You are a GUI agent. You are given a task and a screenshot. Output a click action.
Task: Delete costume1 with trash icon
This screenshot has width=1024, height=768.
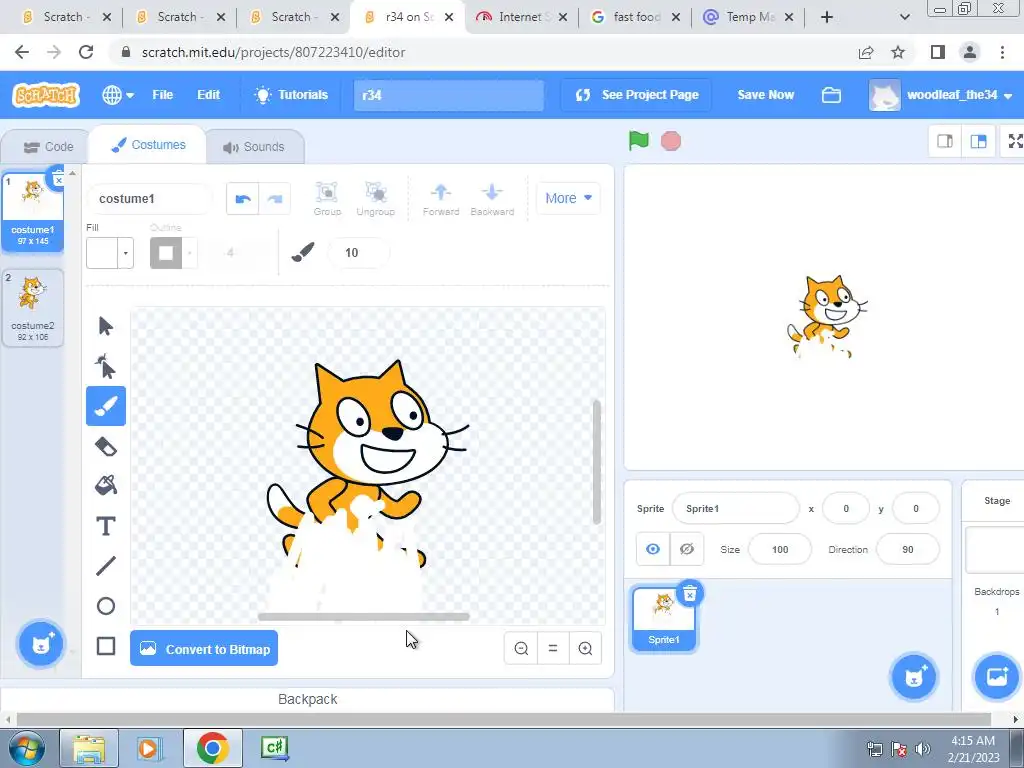(58, 178)
